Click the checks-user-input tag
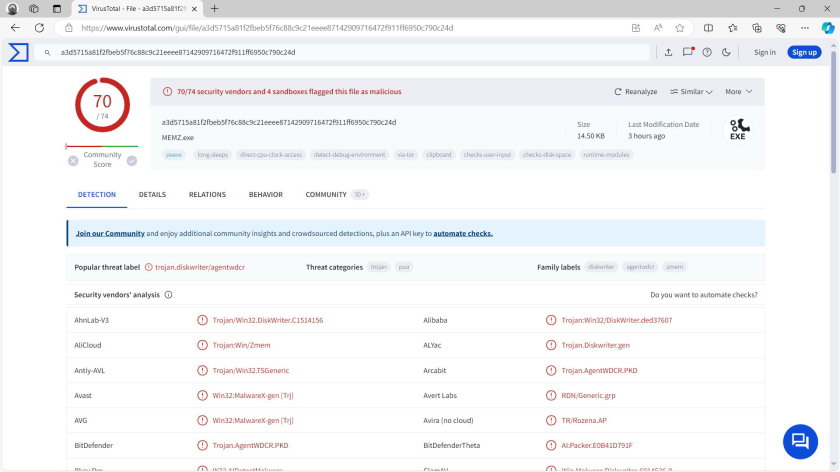 (488, 155)
